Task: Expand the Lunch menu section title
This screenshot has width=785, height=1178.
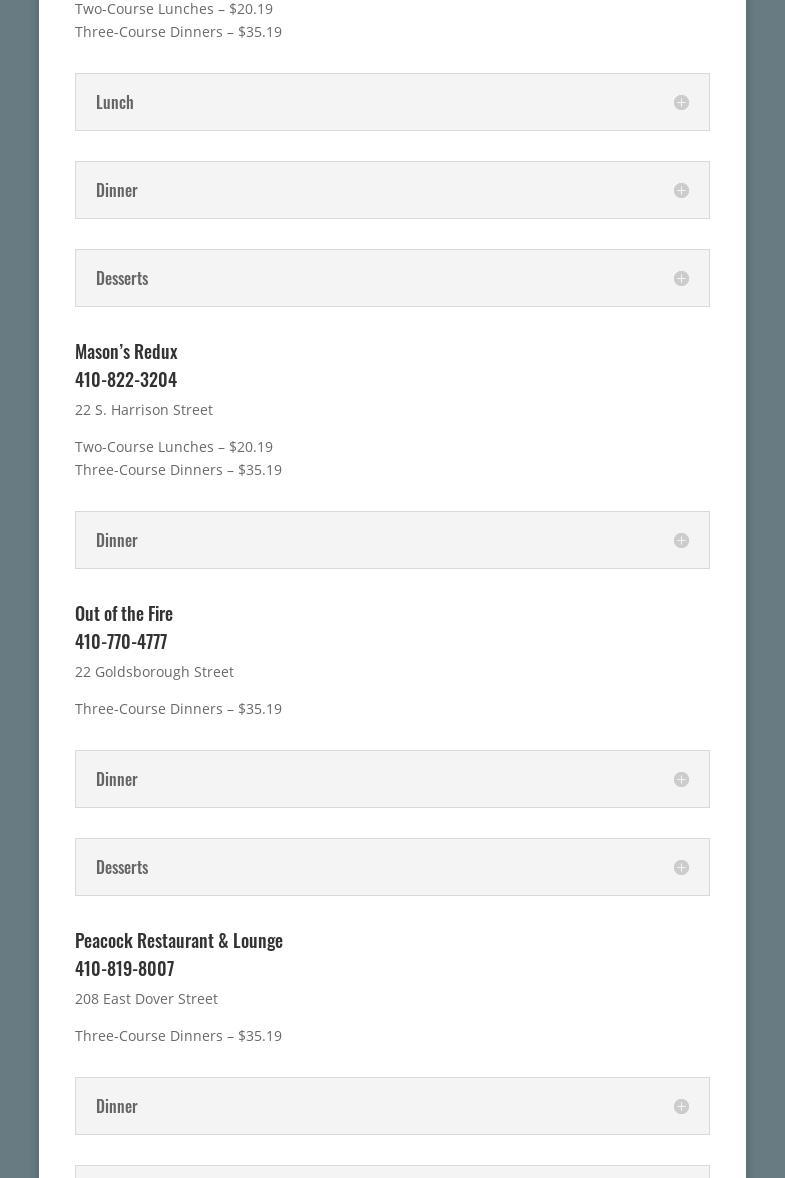Action: tap(115, 102)
